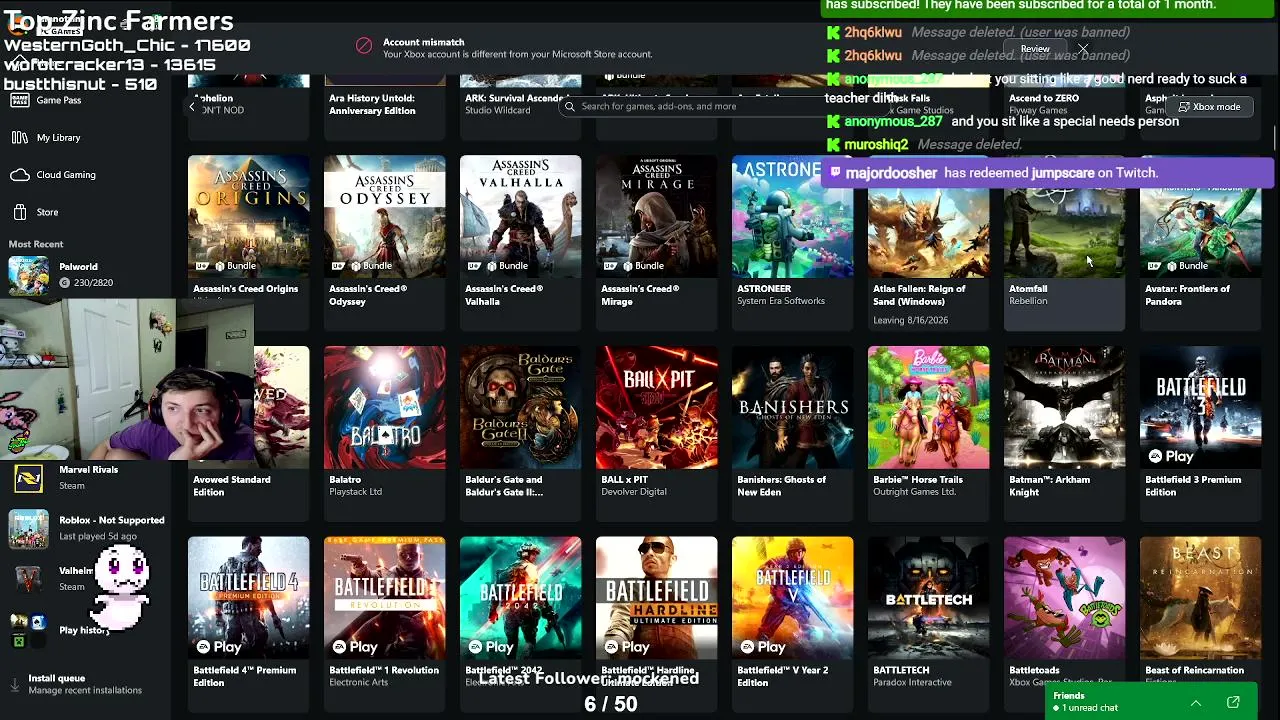The width and height of the screenshot is (1280, 720).
Task: Open the Install queue
Action: click(x=75, y=684)
